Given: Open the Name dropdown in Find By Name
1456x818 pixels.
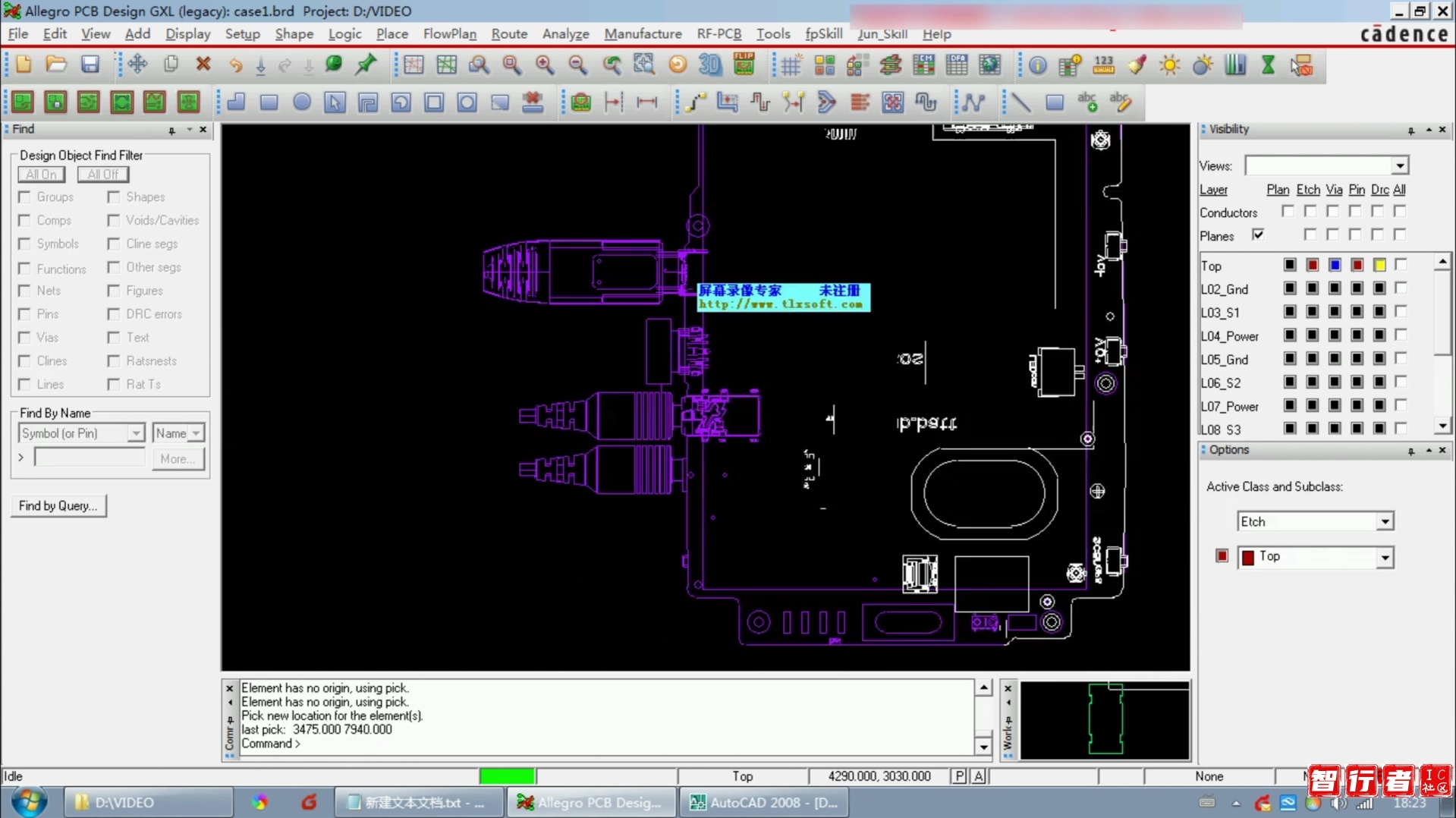Looking at the screenshot, I should click(196, 433).
